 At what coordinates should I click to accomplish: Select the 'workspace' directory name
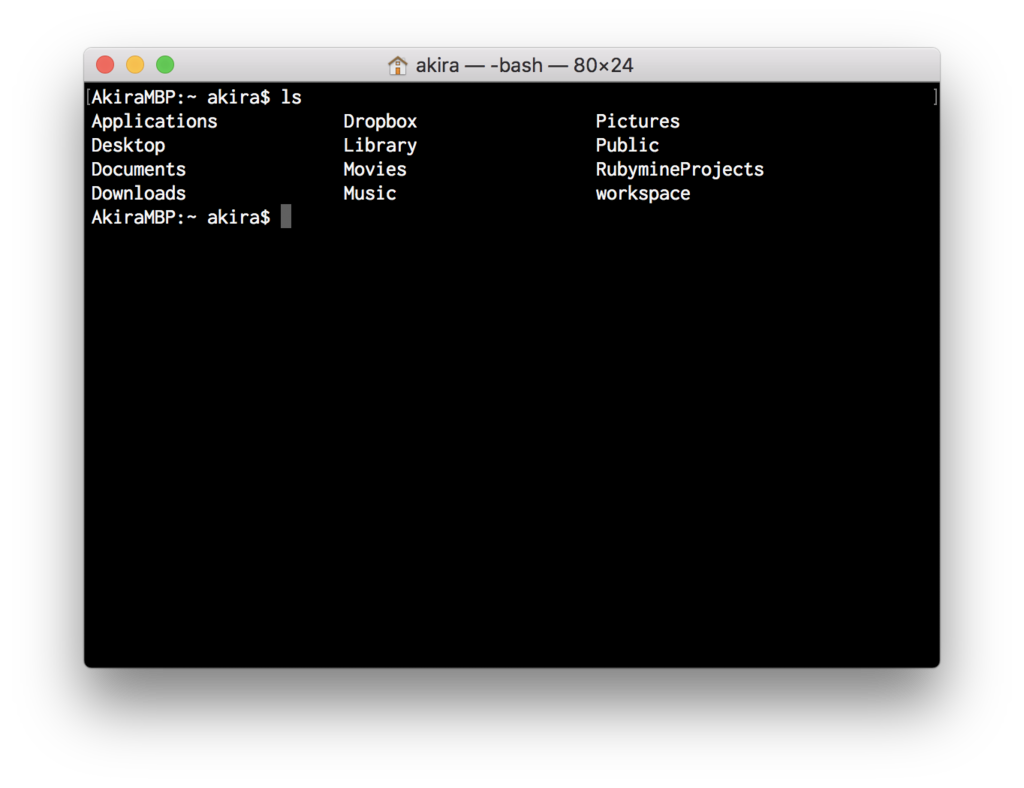click(643, 194)
